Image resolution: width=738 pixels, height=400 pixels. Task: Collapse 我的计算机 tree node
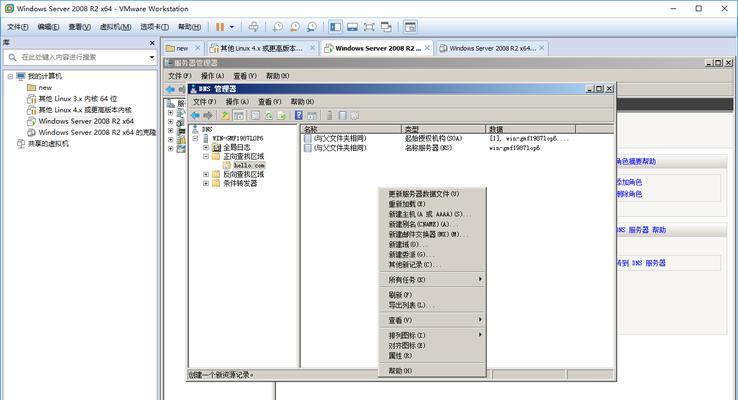click(10, 76)
